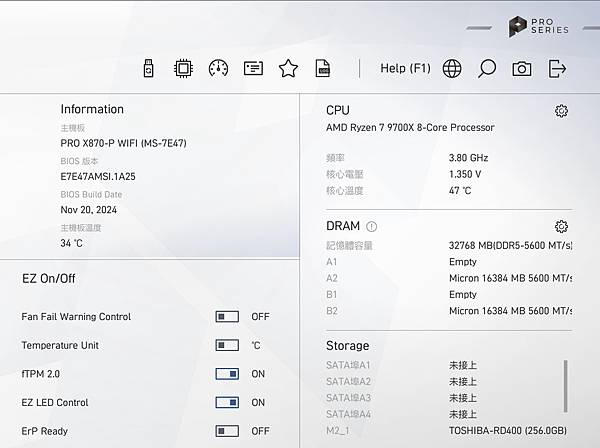
Task: Click the EZ On/Off section heading
Action: (49, 279)
